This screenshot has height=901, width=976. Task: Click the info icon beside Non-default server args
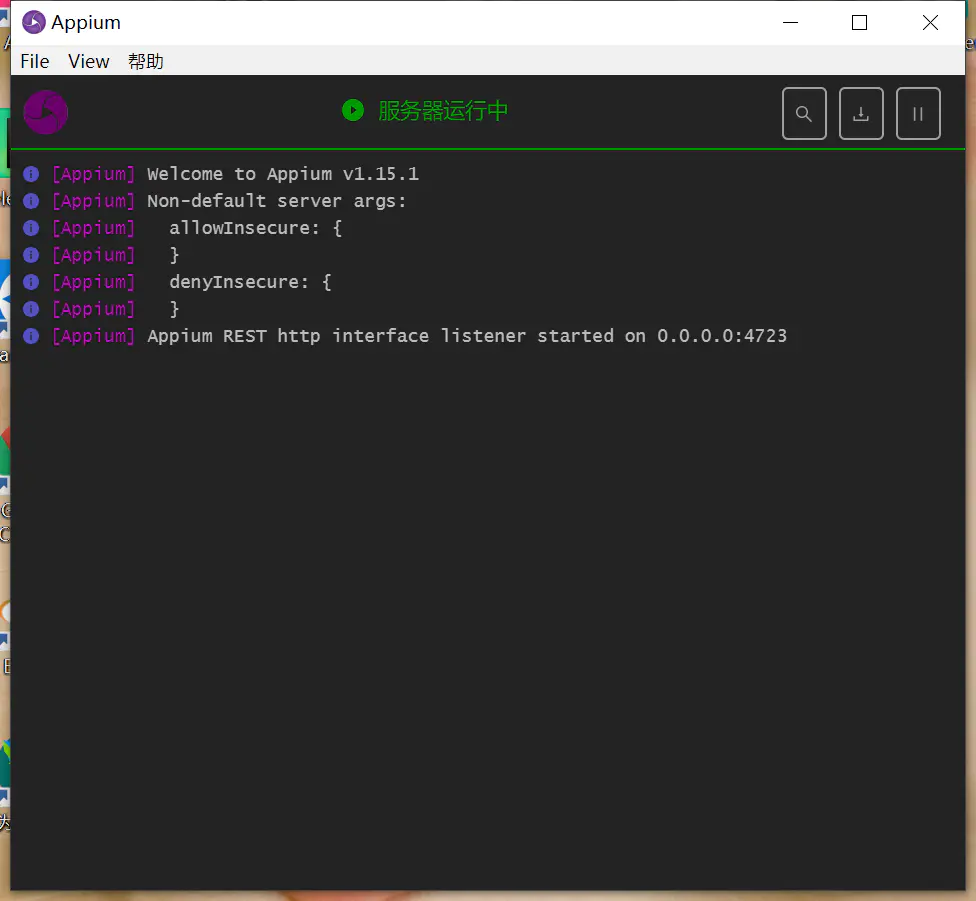pyautogui.click(x=31, y=201)
